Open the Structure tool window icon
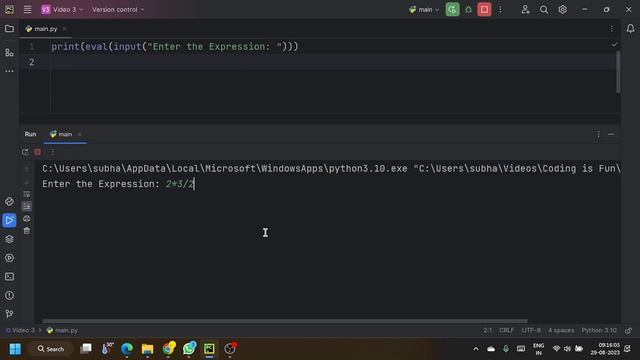 [9, 53]
